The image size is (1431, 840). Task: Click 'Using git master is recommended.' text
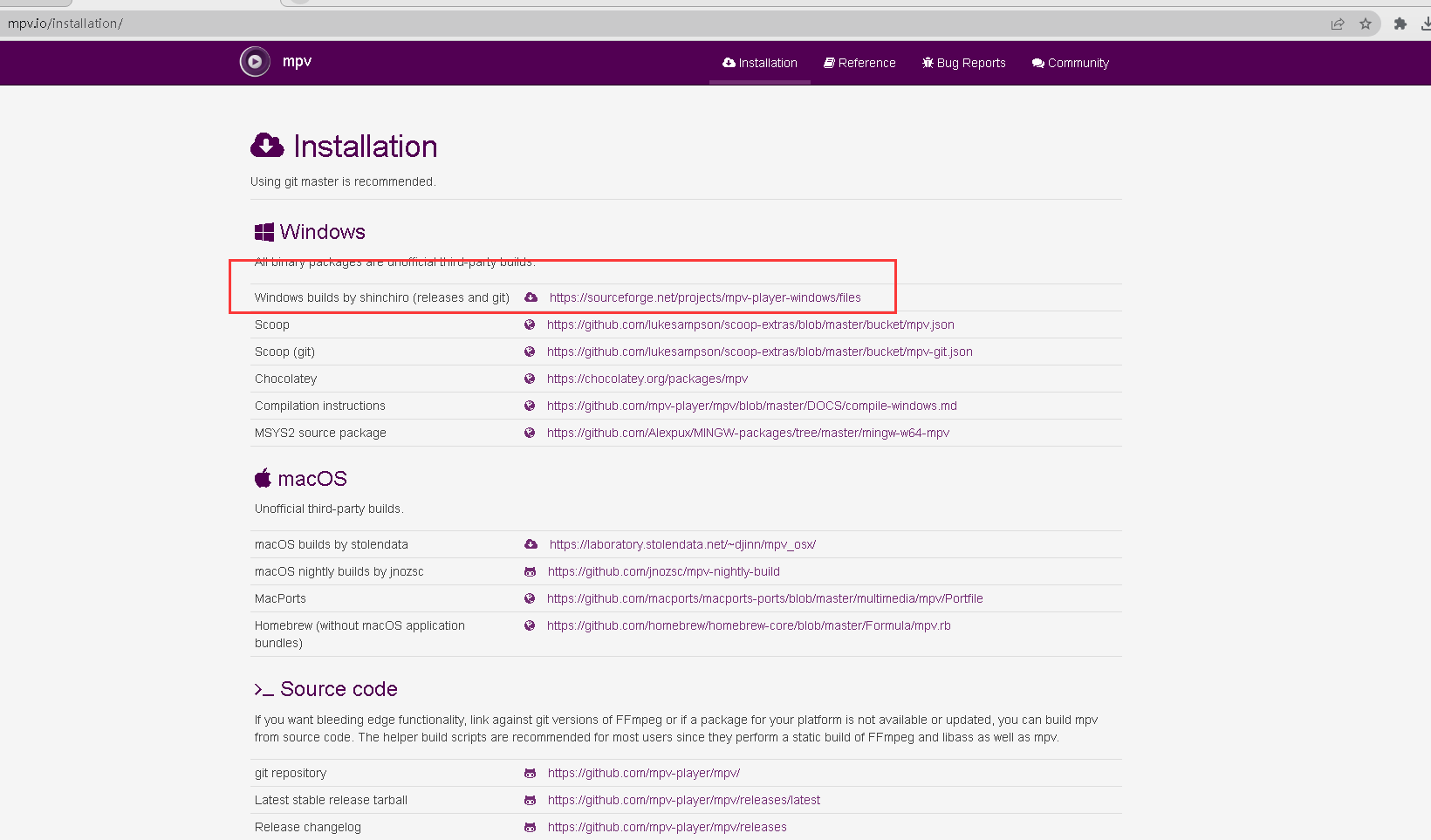343,181
